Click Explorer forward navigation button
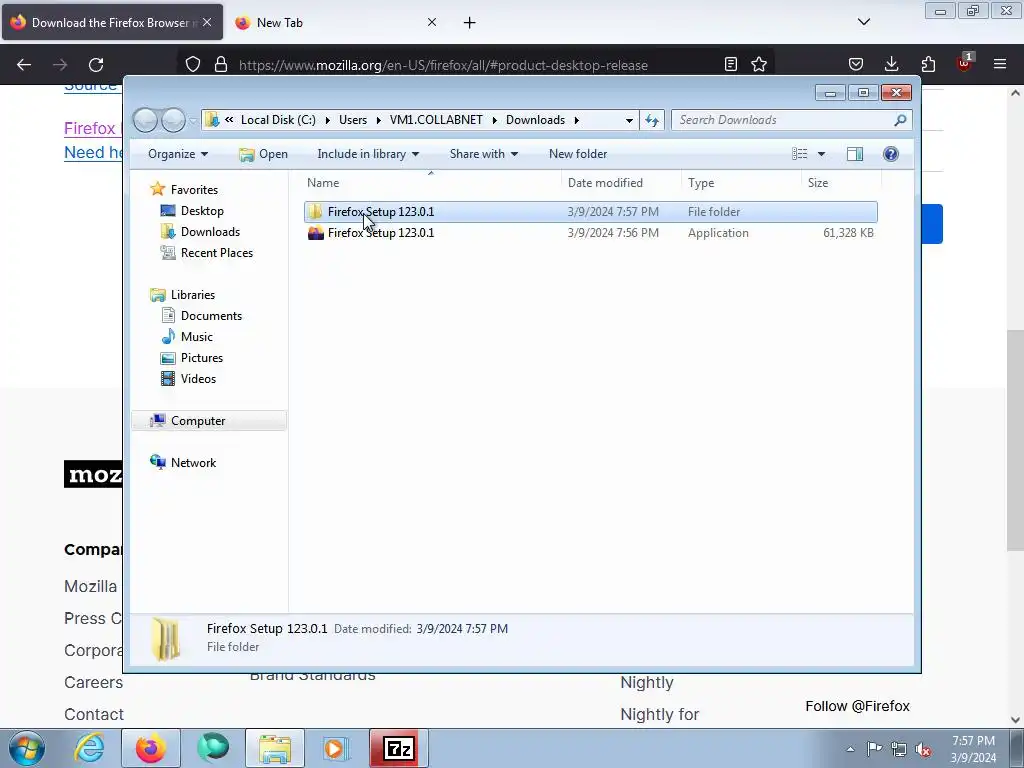 click(173, 120)
